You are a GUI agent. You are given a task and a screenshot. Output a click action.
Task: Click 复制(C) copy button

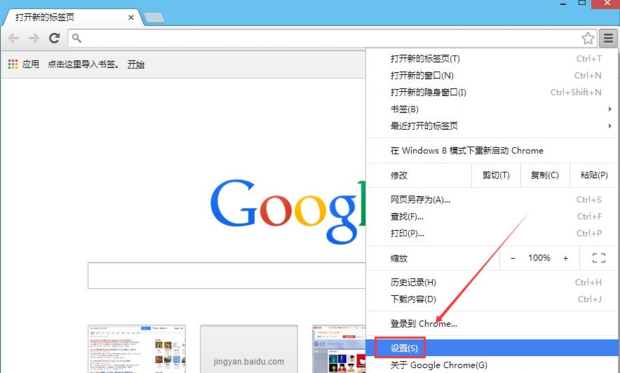coord(545,175)
